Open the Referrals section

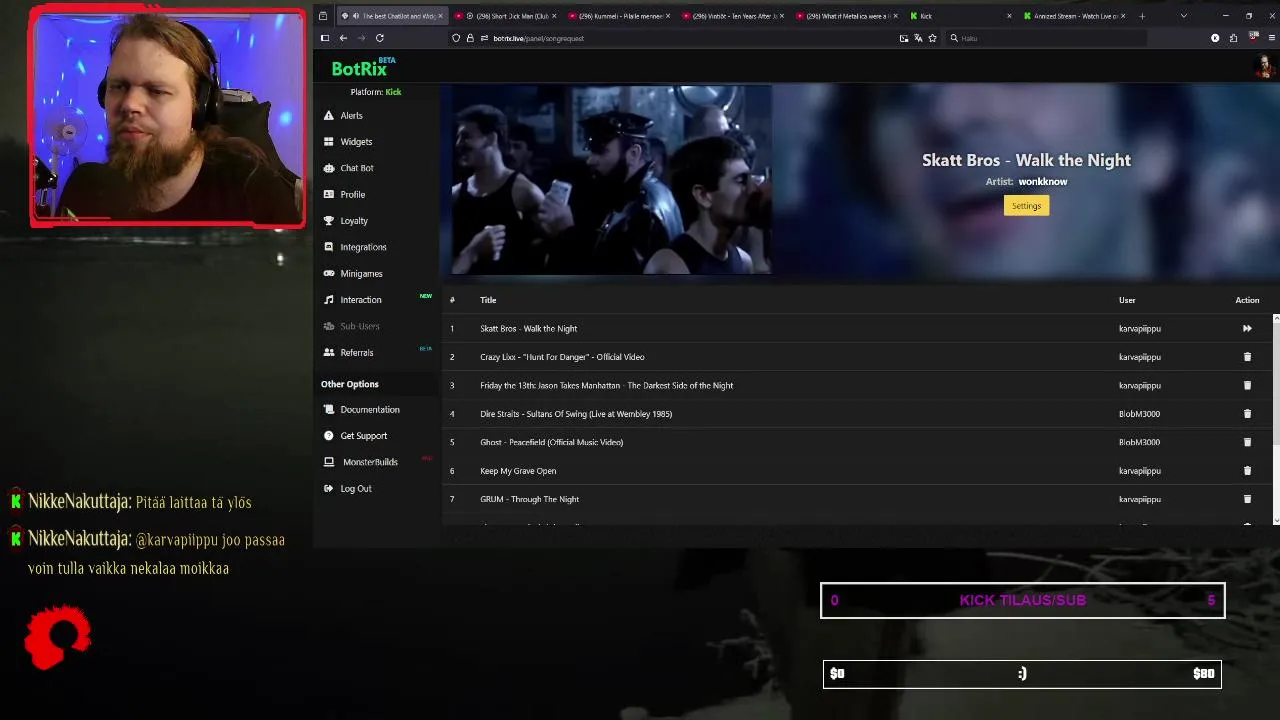tap(348, 353)
